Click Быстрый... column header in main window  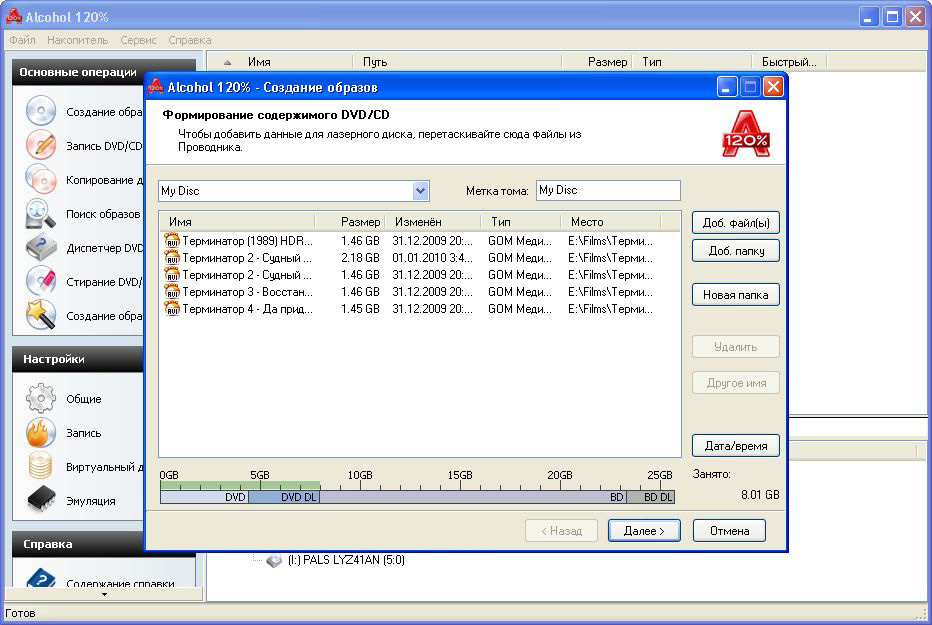[x=789, y=62]
